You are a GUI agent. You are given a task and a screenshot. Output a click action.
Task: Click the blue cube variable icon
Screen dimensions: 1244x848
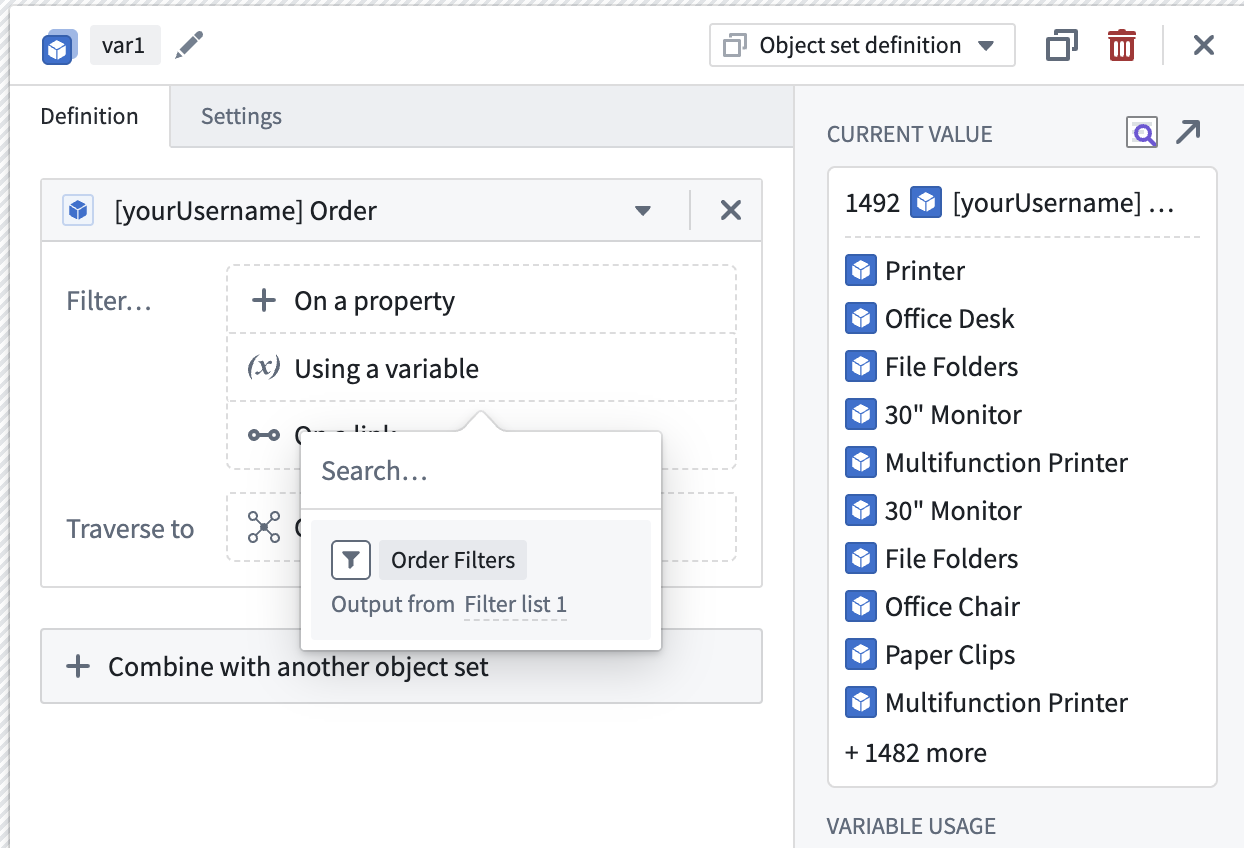point(57,47)
